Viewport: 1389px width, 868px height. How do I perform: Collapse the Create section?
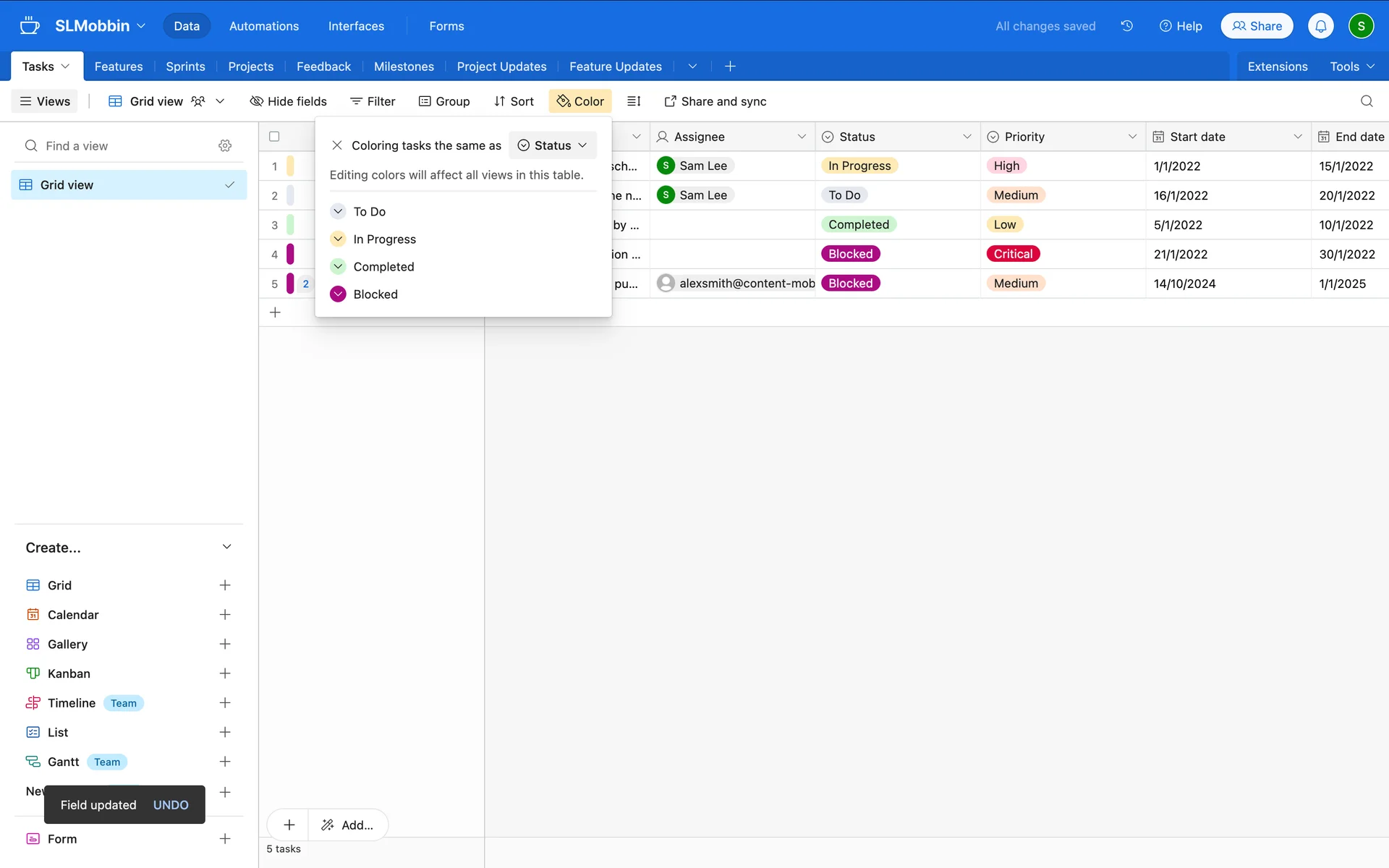click(226, 547)
